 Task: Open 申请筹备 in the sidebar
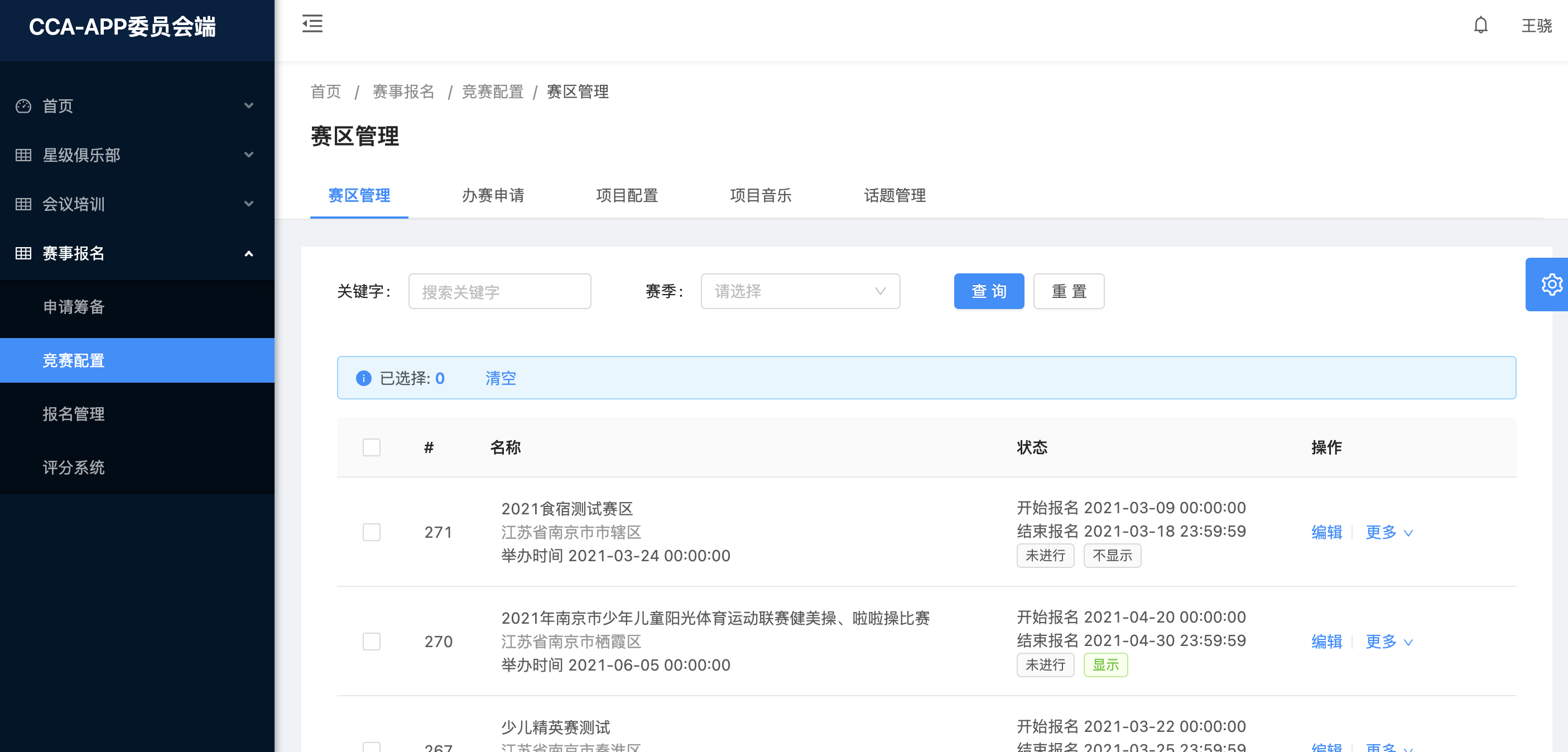coord(137,307)
